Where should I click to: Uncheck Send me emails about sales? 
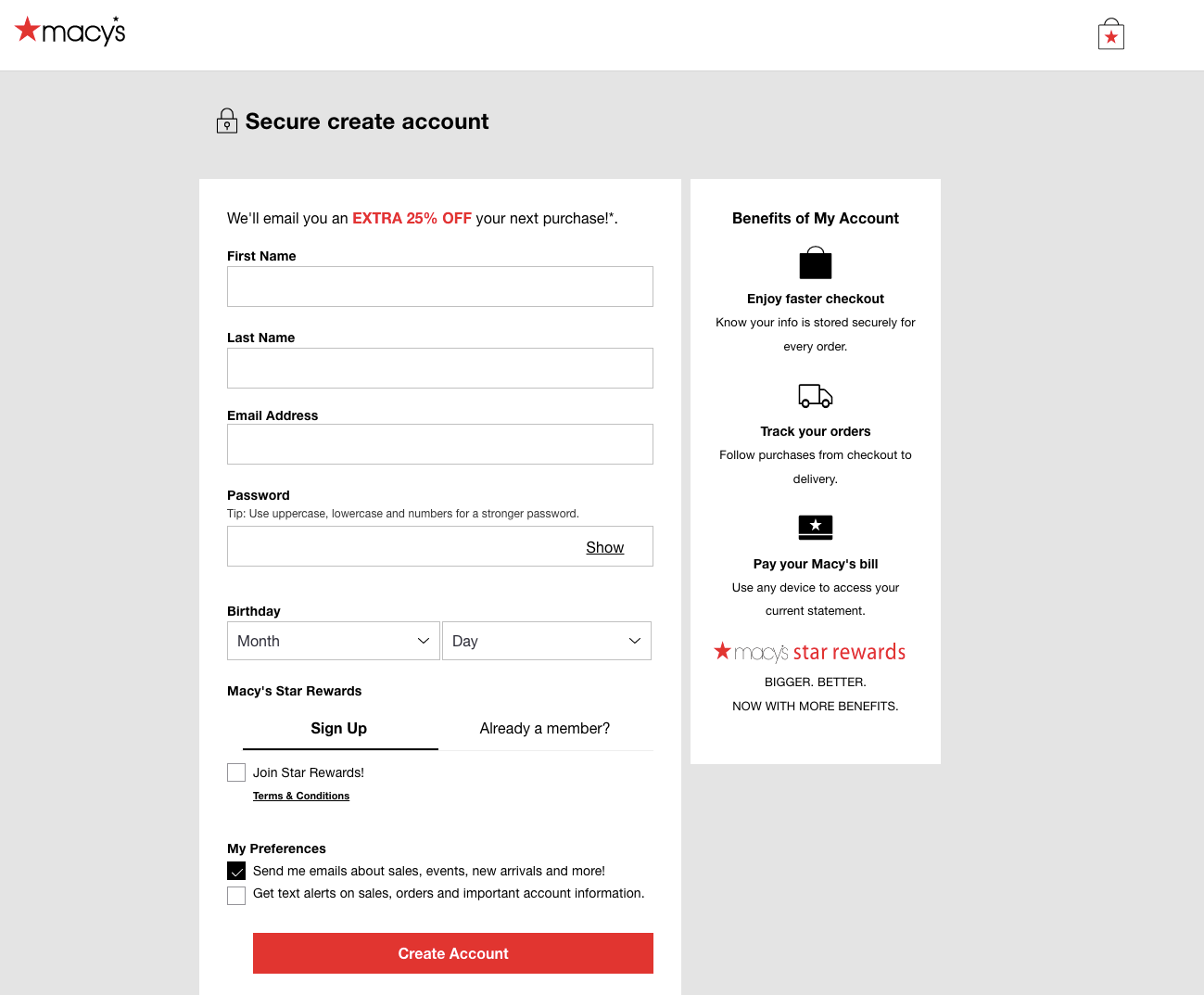pyautogui.click(x=235, y=871)
